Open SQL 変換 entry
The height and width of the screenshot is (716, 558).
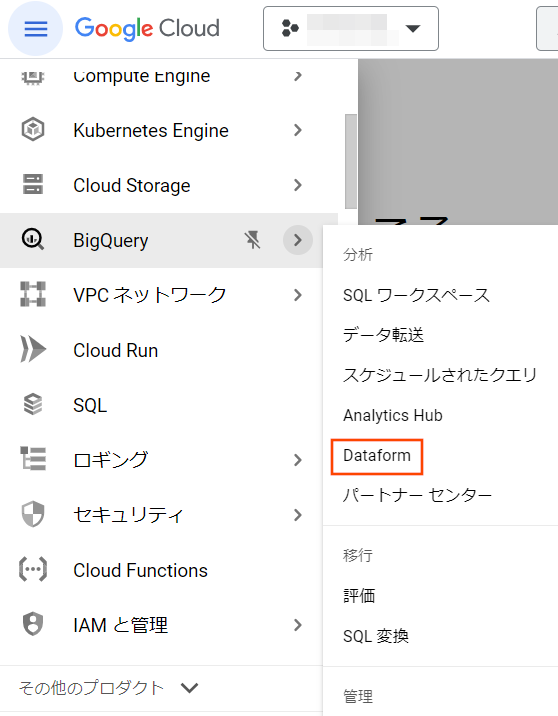pos(376,636)
